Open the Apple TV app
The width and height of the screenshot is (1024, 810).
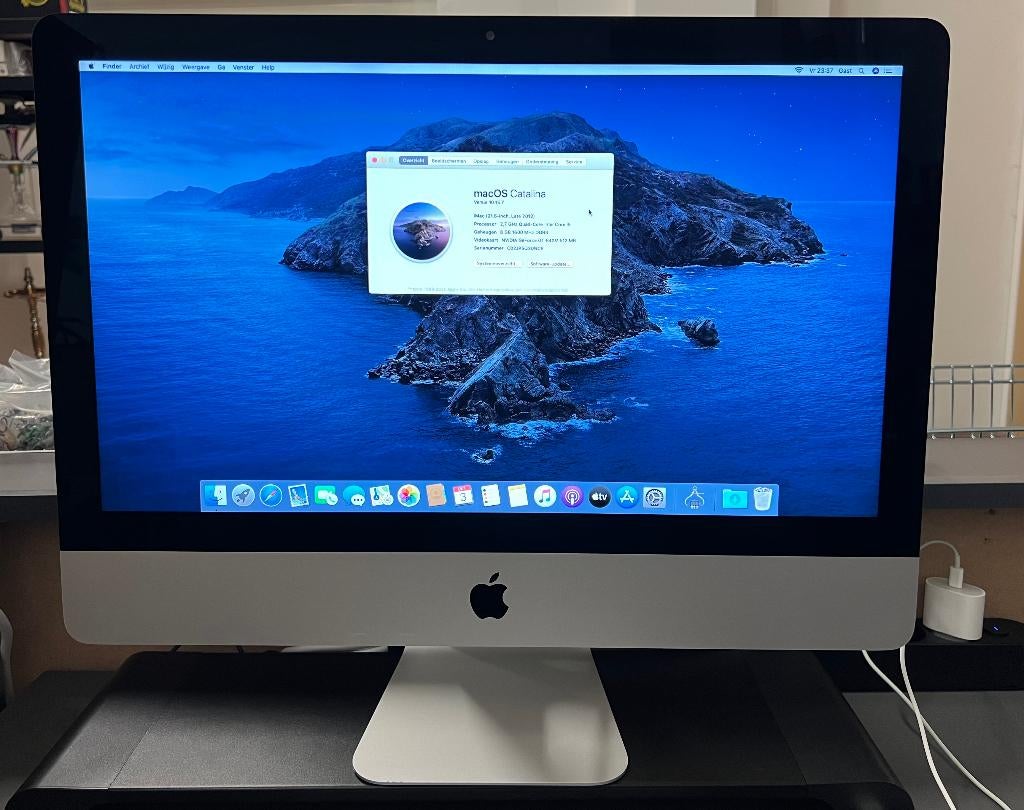point(598,497)
